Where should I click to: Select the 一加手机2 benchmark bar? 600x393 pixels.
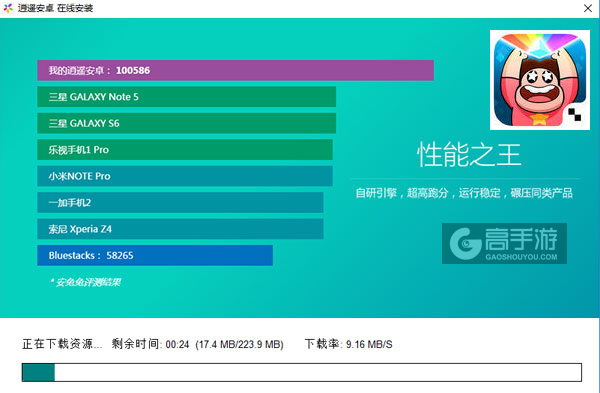180,202
